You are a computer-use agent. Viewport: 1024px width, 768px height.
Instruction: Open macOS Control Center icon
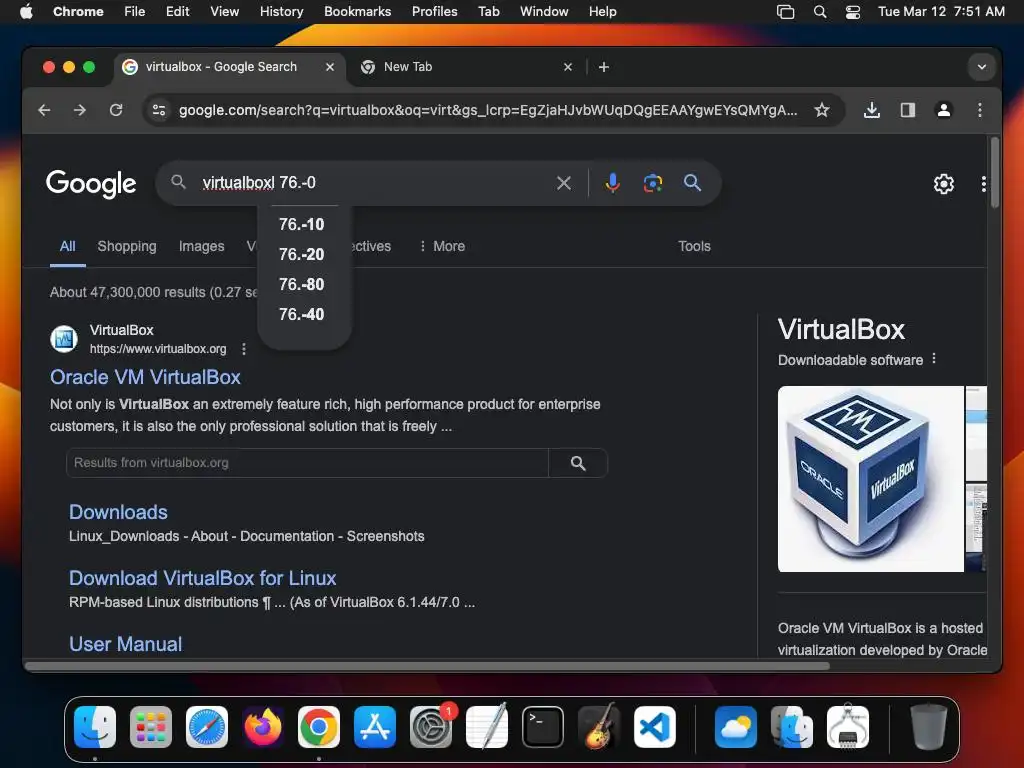(852, 12)
